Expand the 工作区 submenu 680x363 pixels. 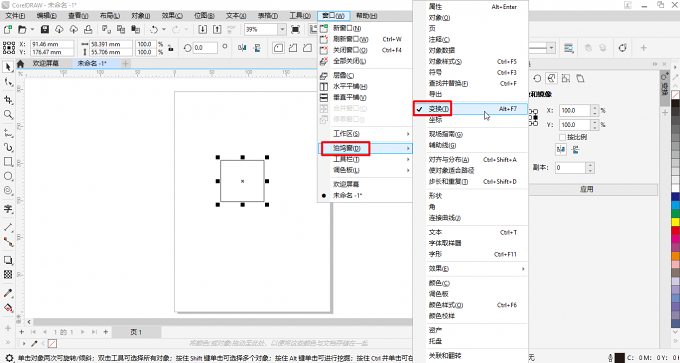(365, 134)
